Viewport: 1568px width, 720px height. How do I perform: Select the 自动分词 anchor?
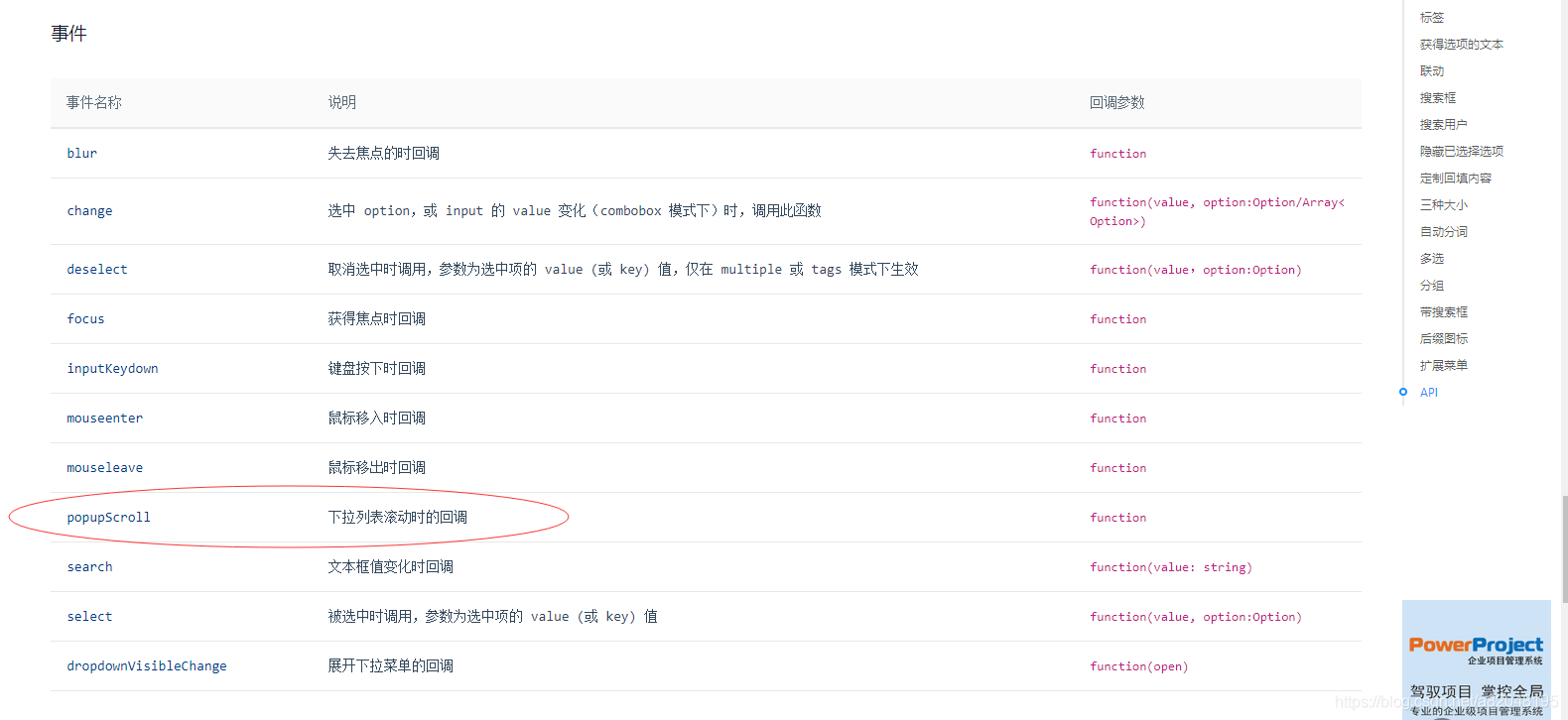click(x=1443, y=232)
